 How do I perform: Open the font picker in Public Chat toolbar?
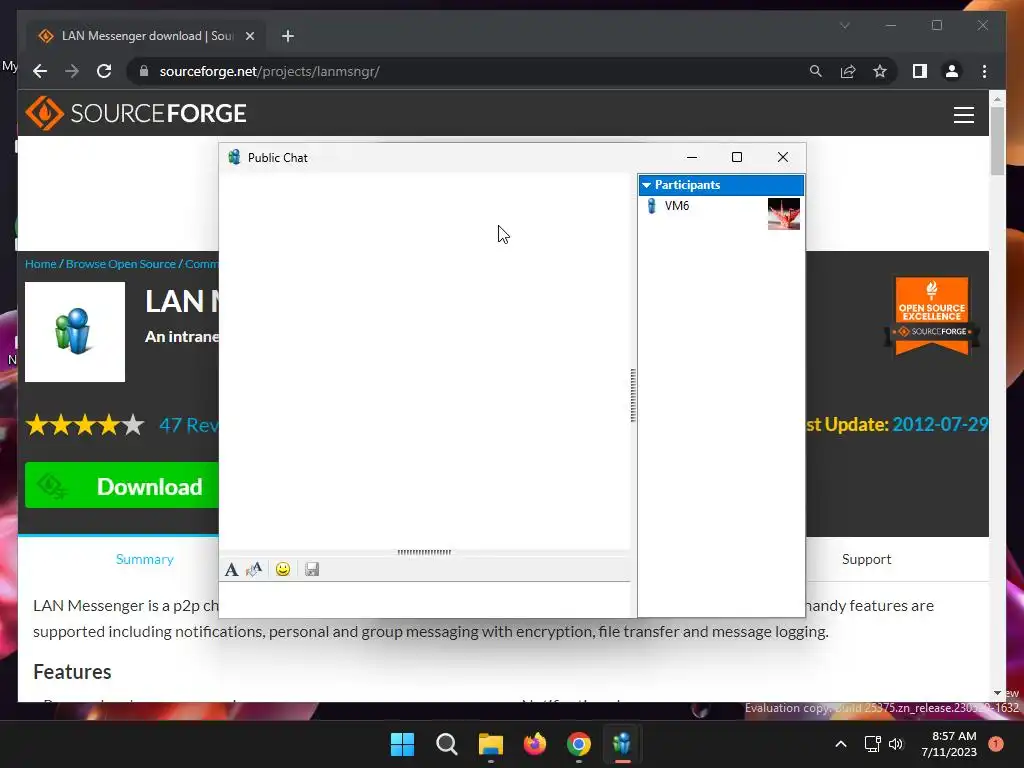[231, 569]
